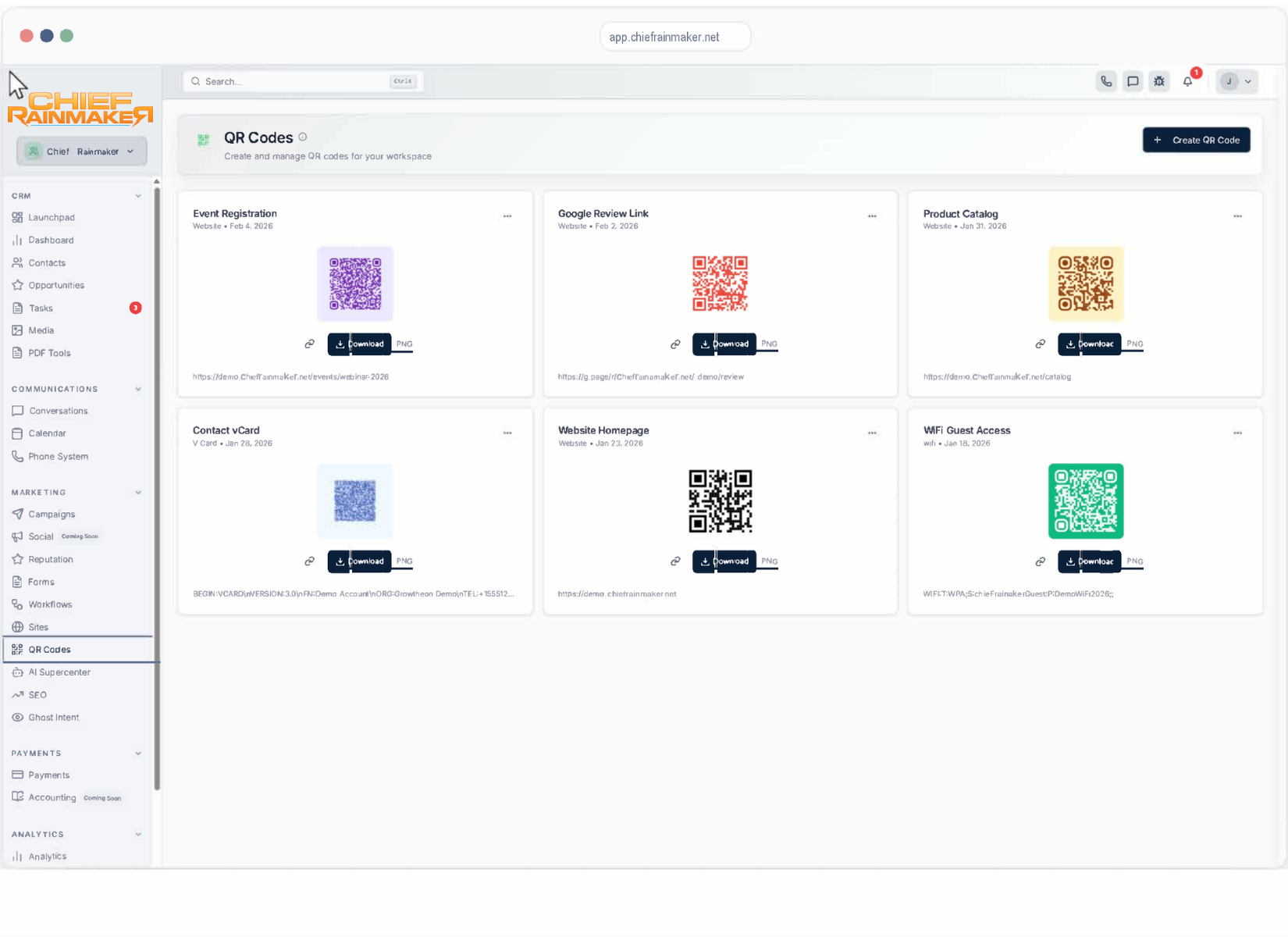Select PNG format dropdown for Product Catalog
The width and height of the screenshot is (1288, 937).
point(1134,344)
